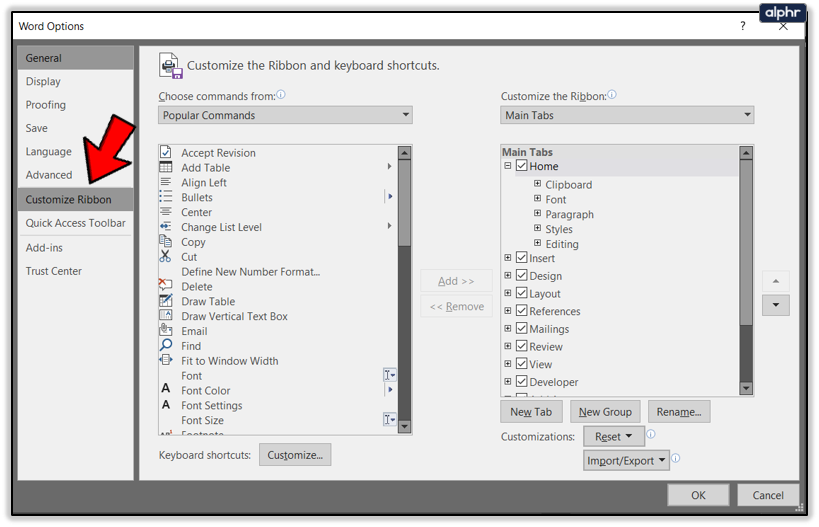Click the Email command icon
Screen dimensions: 819x527
click(166, 330)
